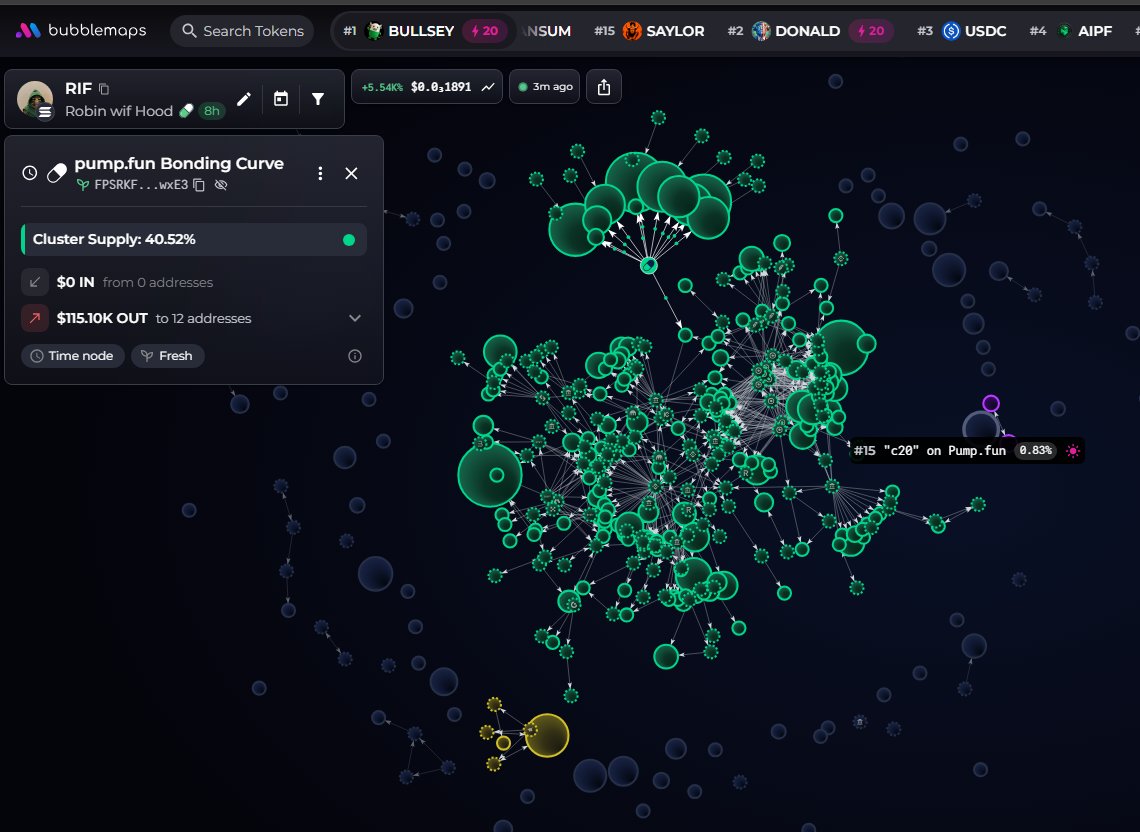
Task: Click DONALD's boost 20 badge
Action: pyautogui.click(x=871, y=31)
